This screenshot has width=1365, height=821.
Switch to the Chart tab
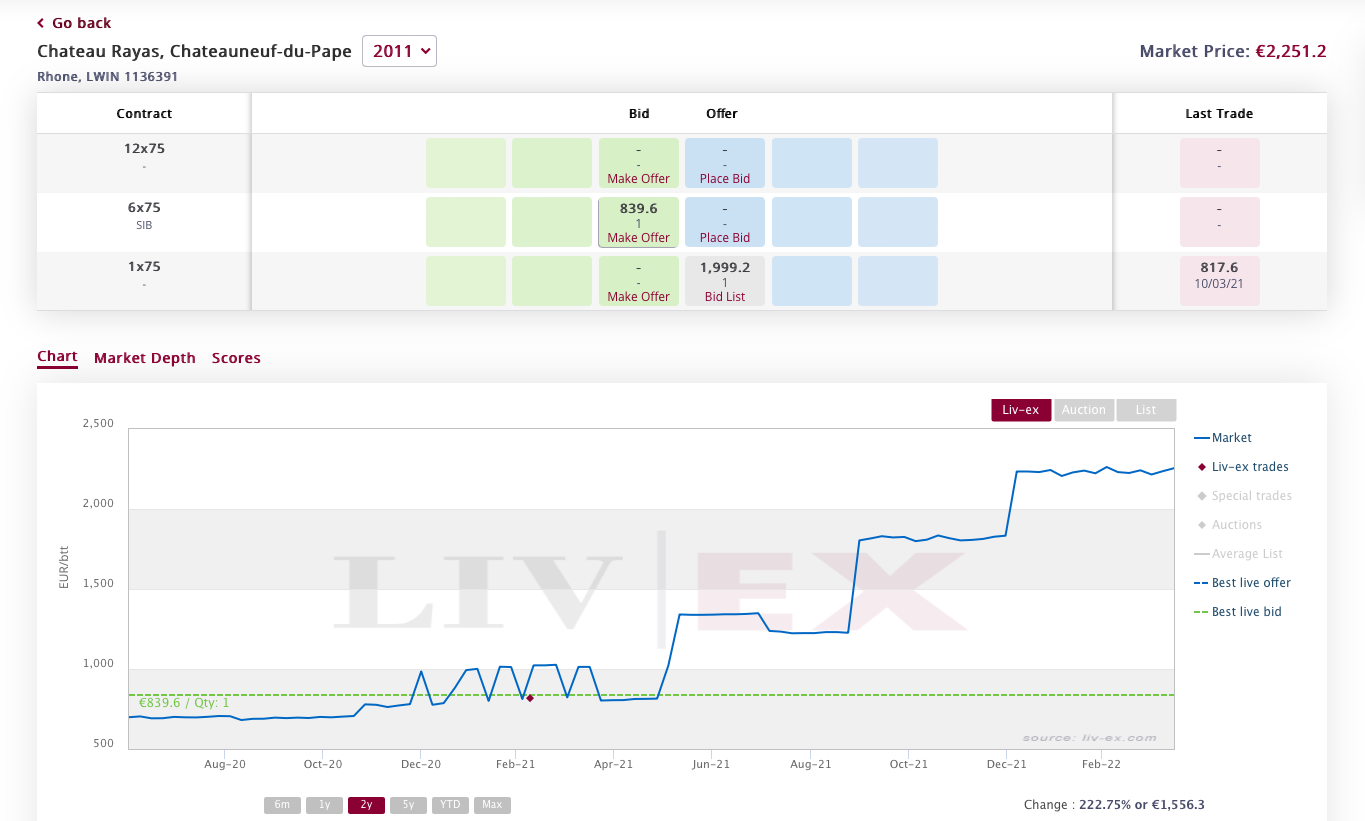click(x=57, y=357)
